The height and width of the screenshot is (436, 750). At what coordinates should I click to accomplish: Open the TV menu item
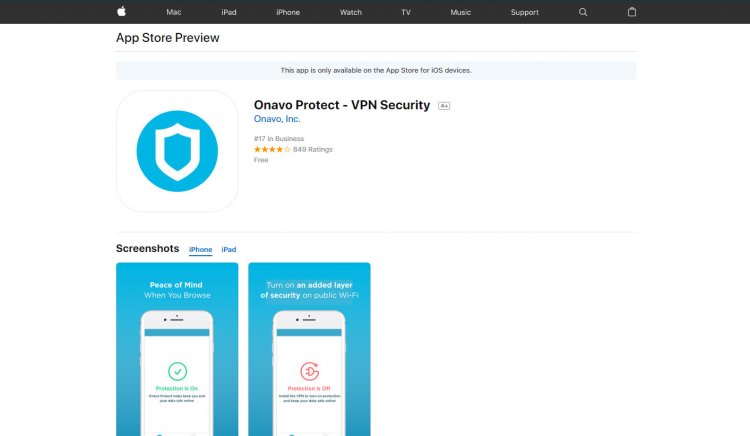[x=406, y=12]
